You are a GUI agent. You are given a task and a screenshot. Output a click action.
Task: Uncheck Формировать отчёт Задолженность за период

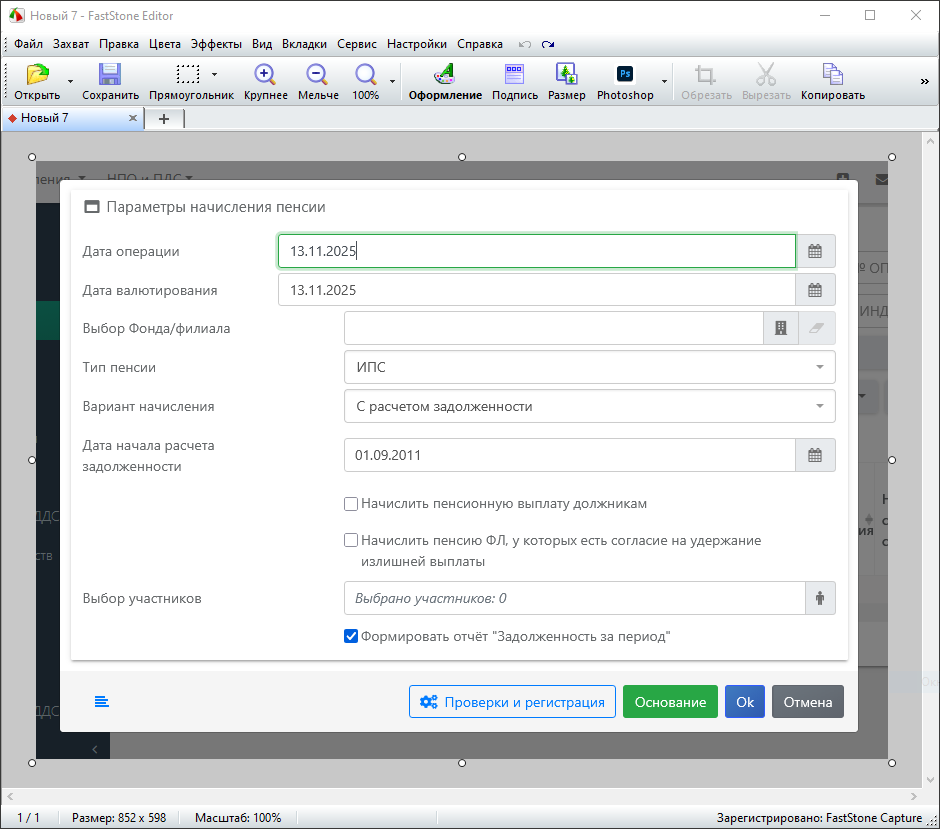point(351,636)
